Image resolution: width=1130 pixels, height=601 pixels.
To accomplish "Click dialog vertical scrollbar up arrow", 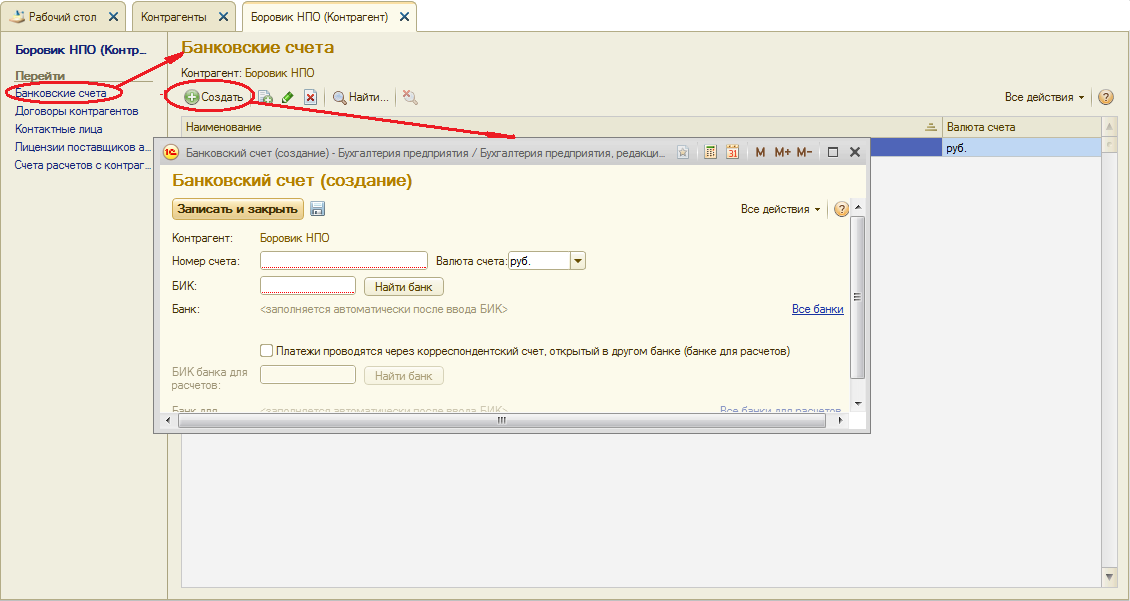I will (x=858, y=207).
